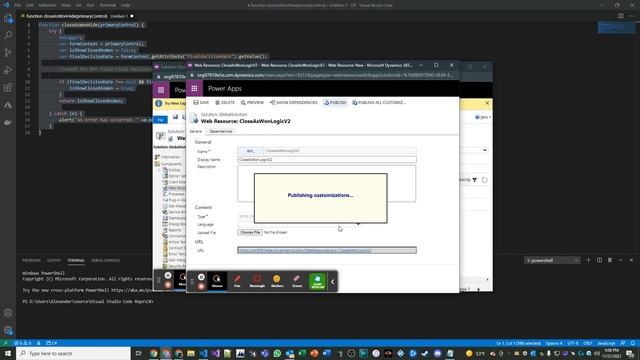Screen dimensions: 640x360
Task: Click Delete in the Web Resource toolbar
Action: [225, 102]
